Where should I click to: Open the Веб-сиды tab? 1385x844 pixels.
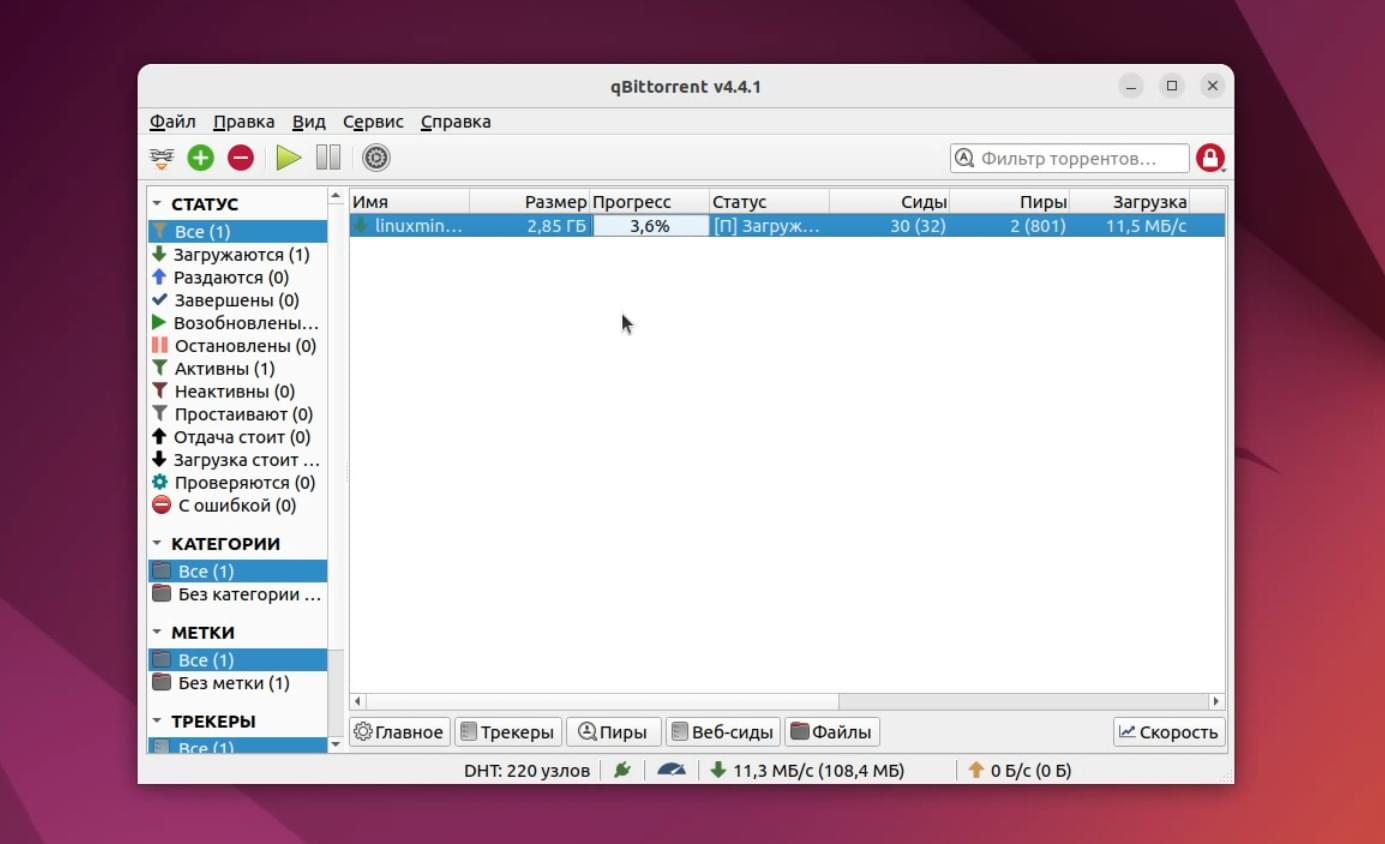click(723, 732)
